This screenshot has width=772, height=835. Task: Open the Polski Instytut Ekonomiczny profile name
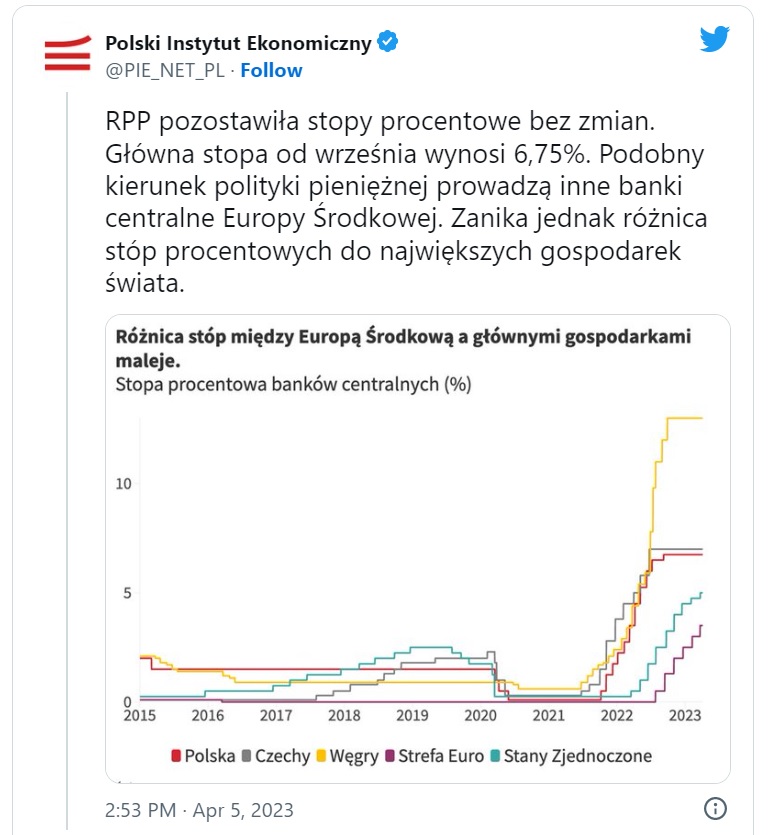[238, 43]
